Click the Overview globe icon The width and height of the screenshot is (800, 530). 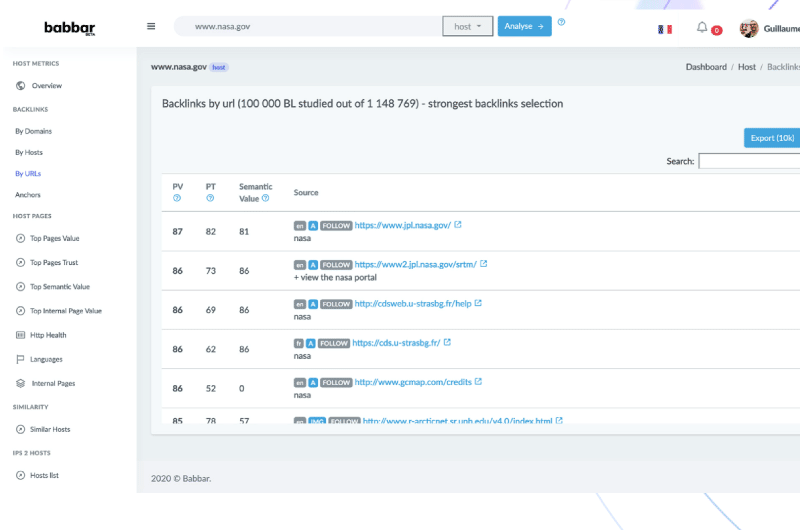(x=20, y=86)
